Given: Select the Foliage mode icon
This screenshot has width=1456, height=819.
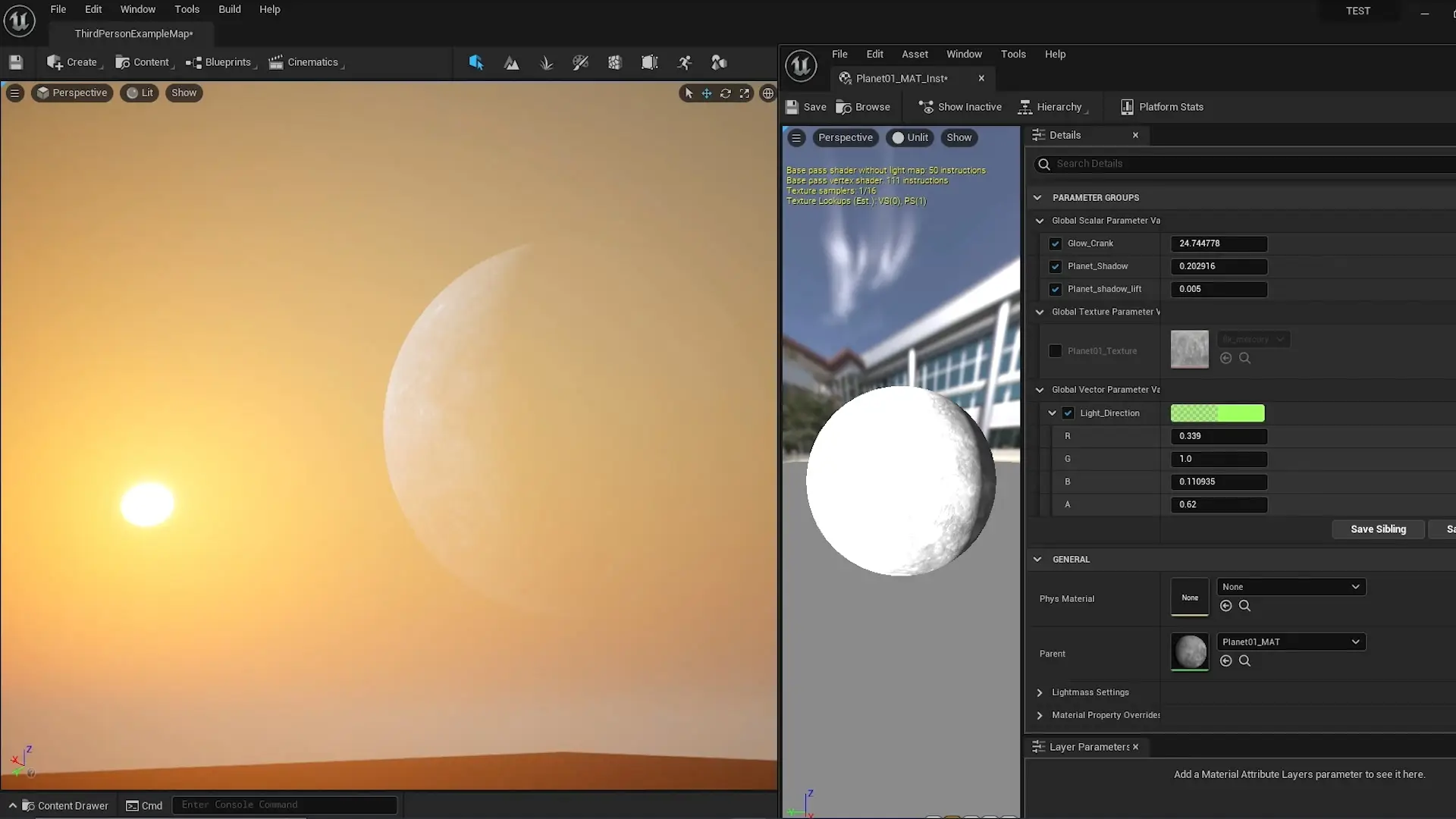Looking at the screenshot, I should (x=546, y=63).
